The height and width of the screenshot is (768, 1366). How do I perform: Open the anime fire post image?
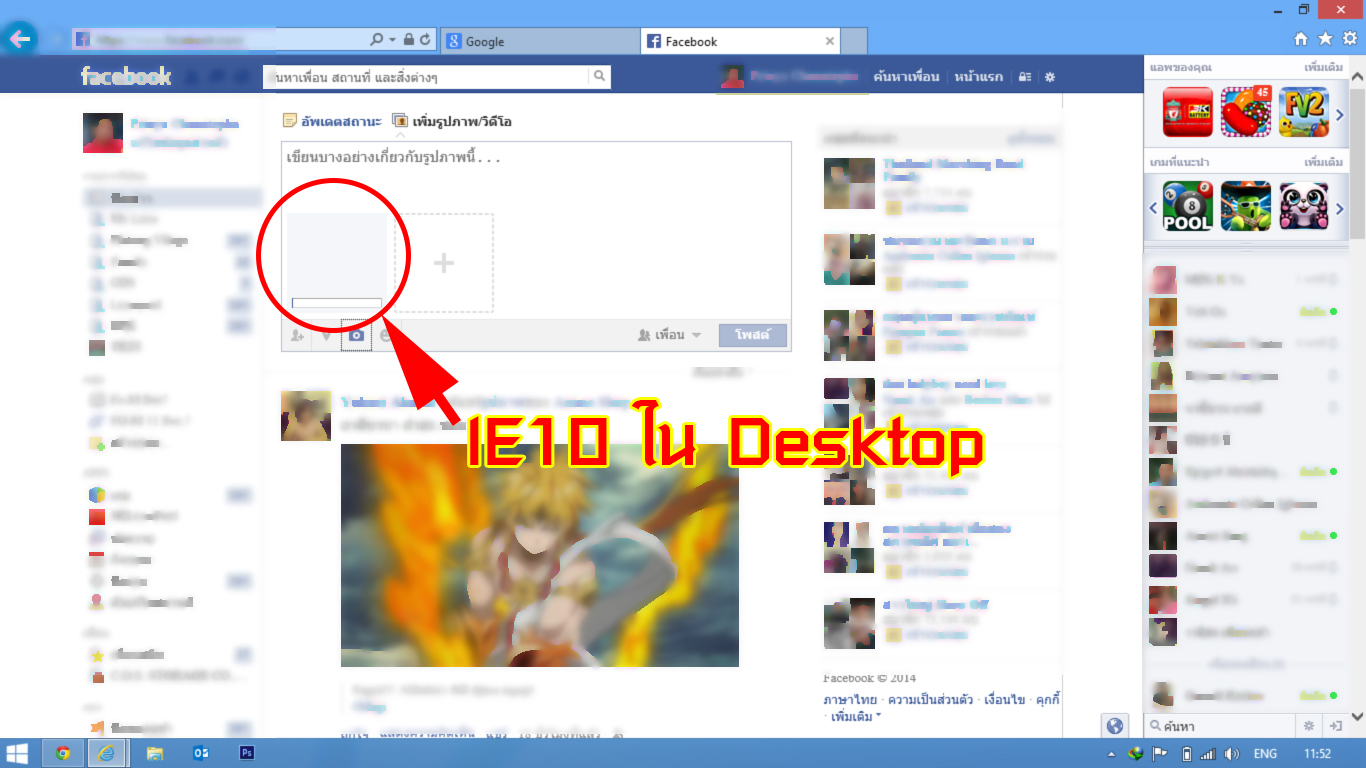tap(540, 555)
